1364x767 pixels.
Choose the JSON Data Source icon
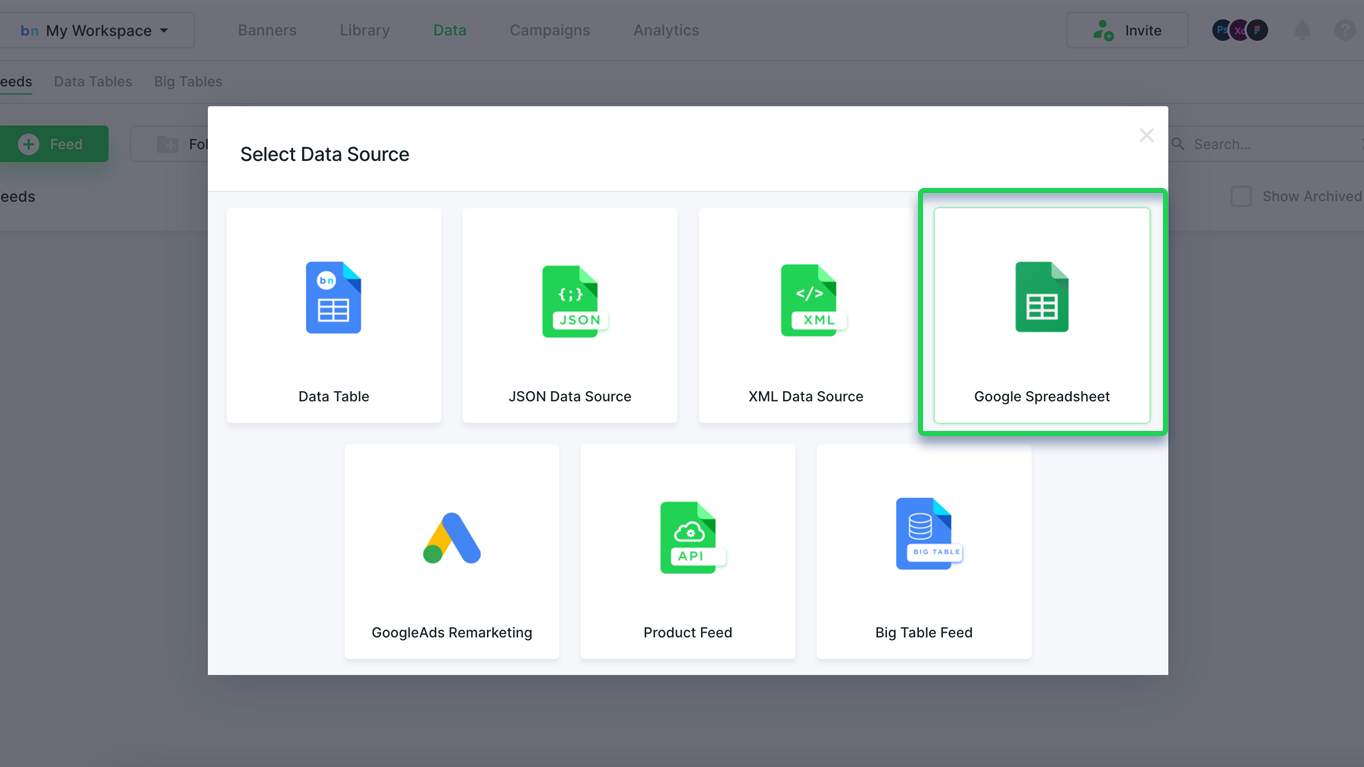(574, 301)
